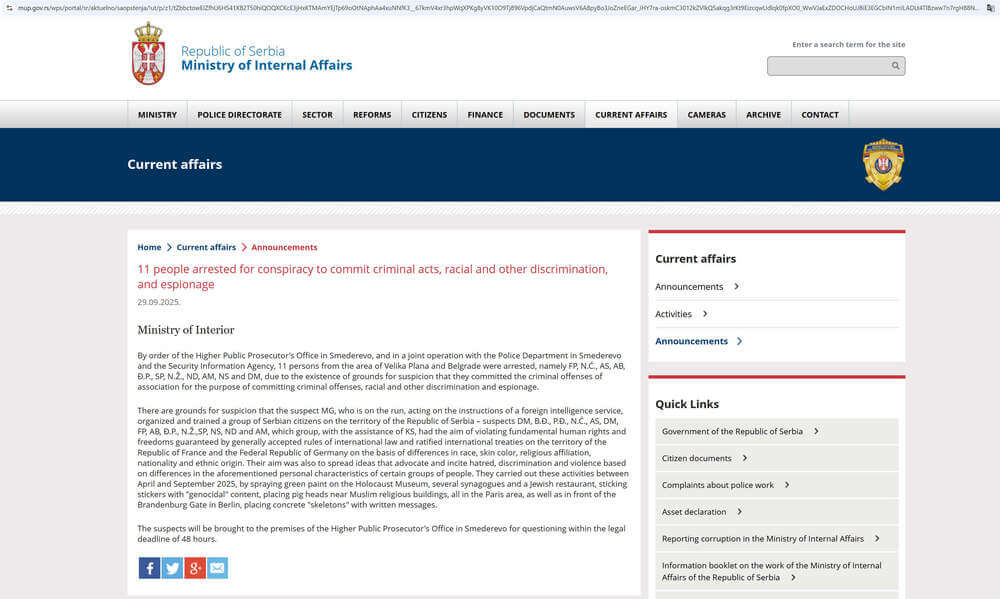
Task: Click the police badge emblem in banner
Action: click(x=883, y=165)
